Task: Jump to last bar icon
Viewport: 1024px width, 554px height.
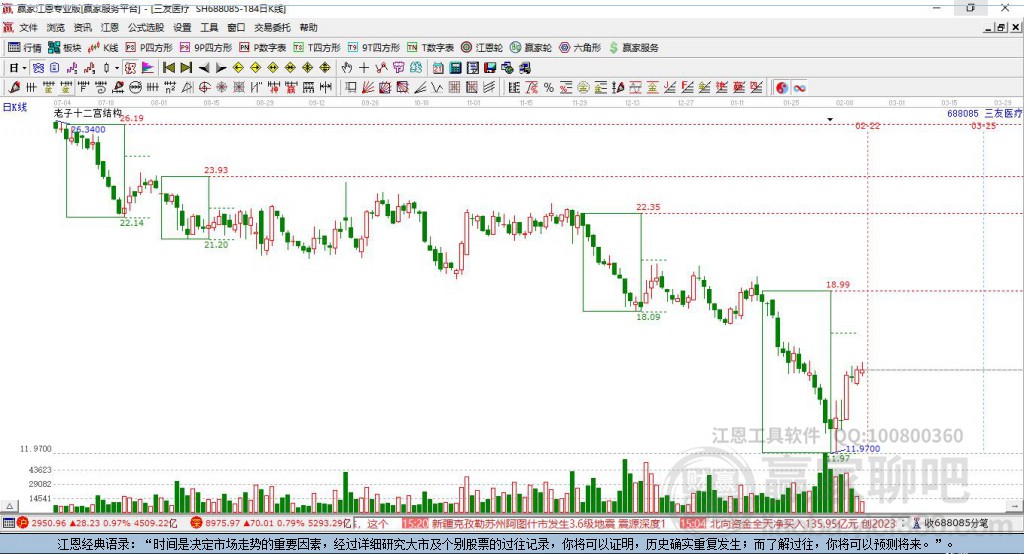Action: 186,67
